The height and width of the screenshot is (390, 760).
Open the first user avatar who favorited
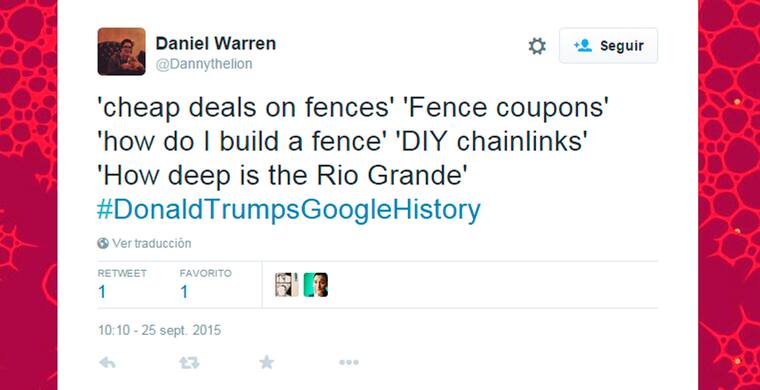tap(286, 285)
